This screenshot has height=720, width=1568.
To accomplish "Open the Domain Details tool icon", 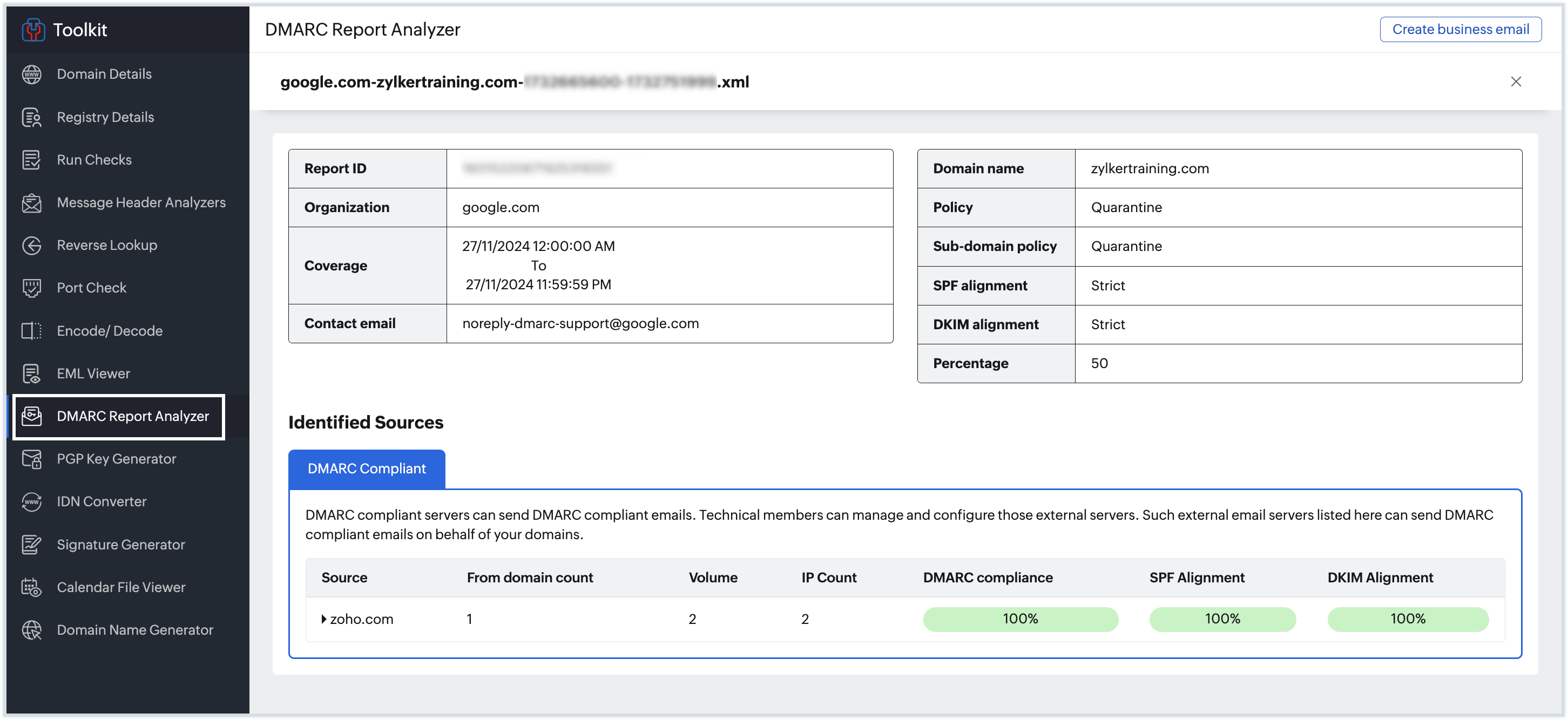I will 31,73.
